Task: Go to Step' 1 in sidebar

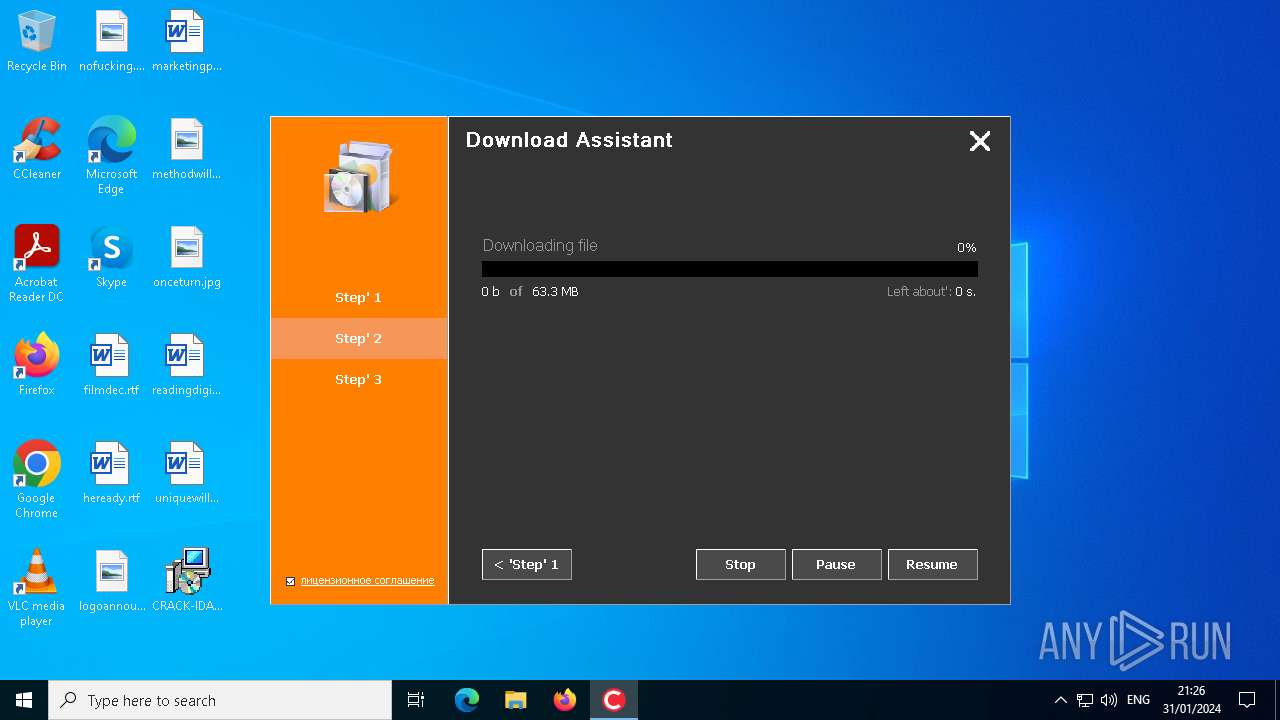Action: tap(358, 297)
